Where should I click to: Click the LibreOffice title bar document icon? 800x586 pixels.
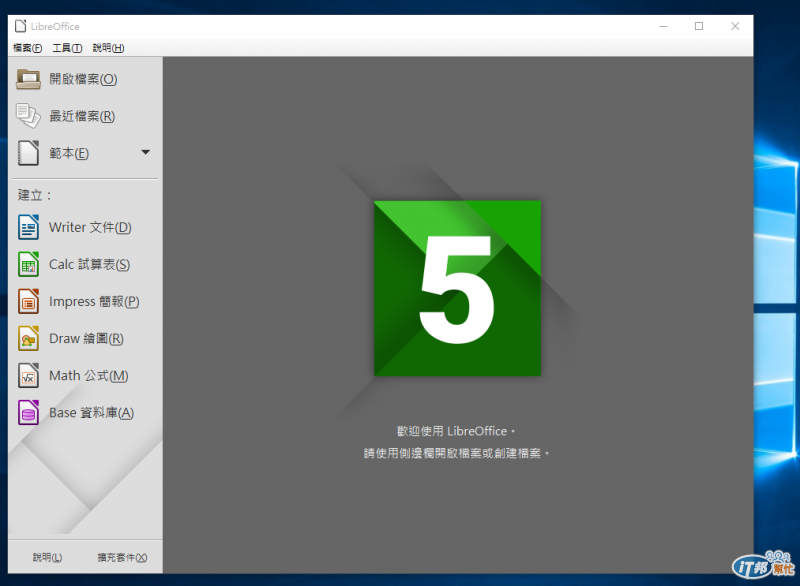pos(20,26)
